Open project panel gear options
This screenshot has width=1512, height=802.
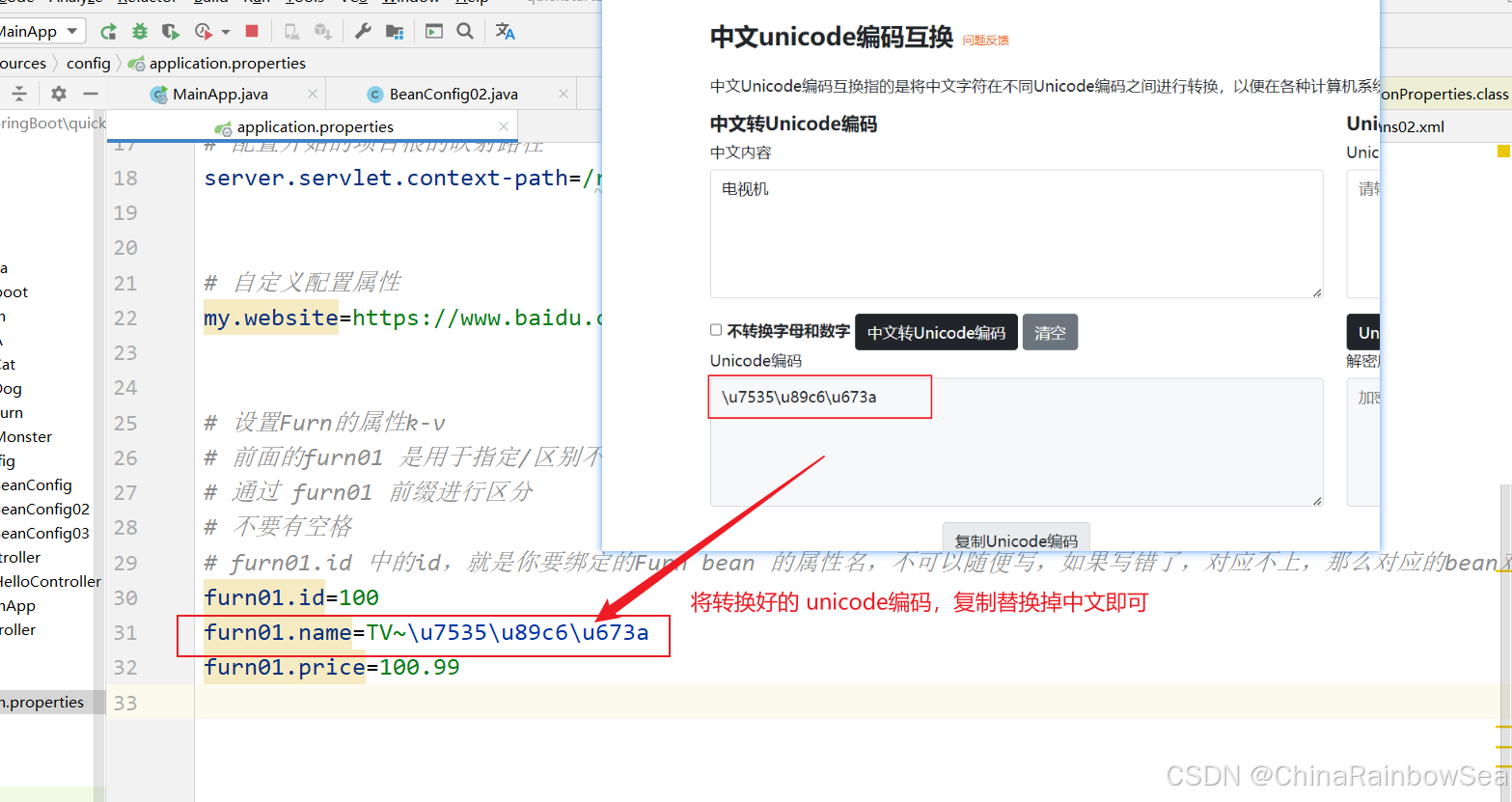point(59,94)
